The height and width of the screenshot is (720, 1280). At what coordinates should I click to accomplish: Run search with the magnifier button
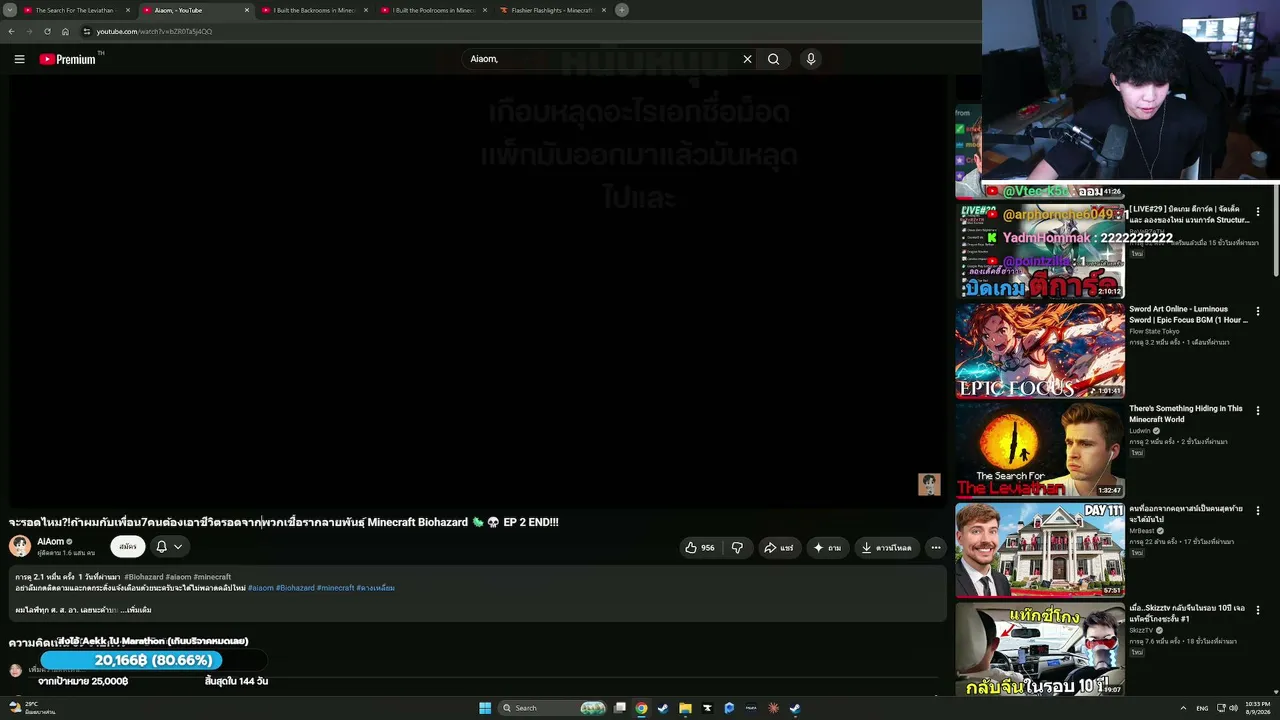pos(773,59)
